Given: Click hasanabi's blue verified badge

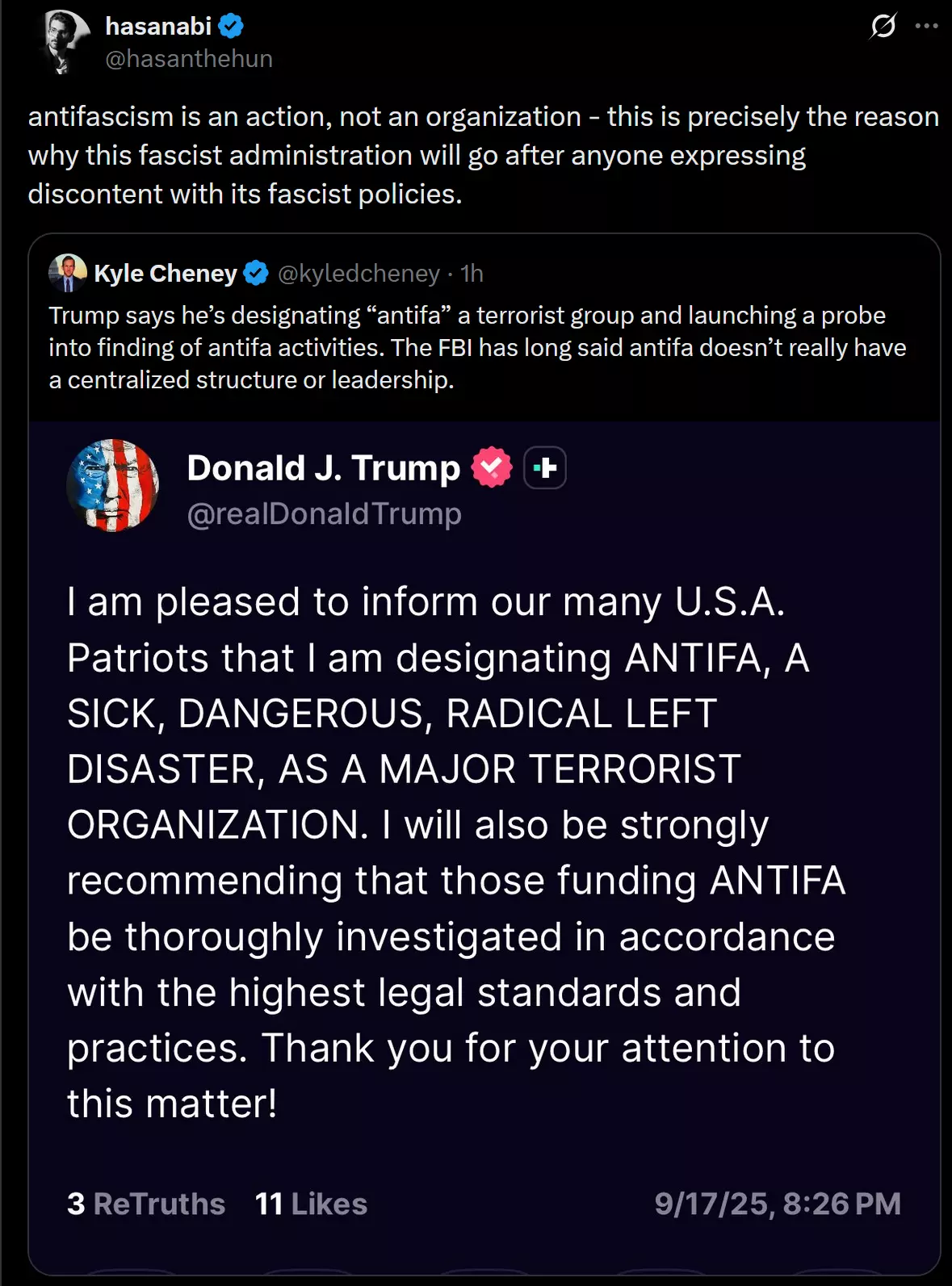Looking at the screenshot, I should coord(231,26).
